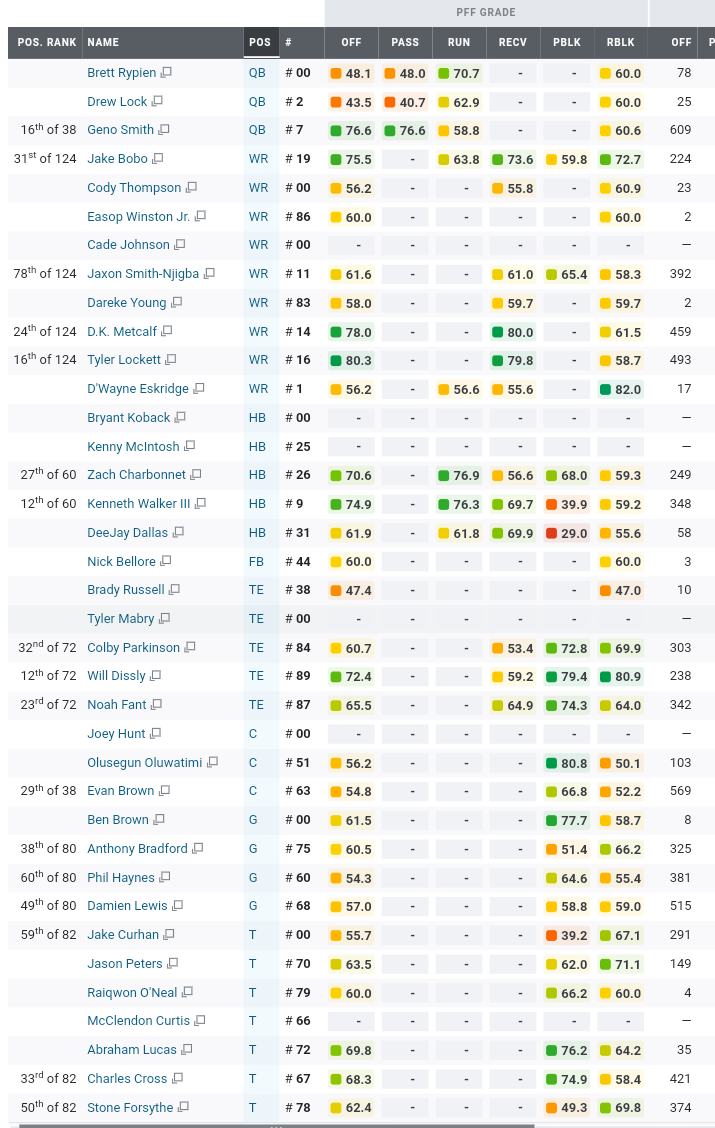The width and height of the screenshot is (715, 1128).
Task: Open external link icon beside Dareke Young
Action: (x=176, y=303)
